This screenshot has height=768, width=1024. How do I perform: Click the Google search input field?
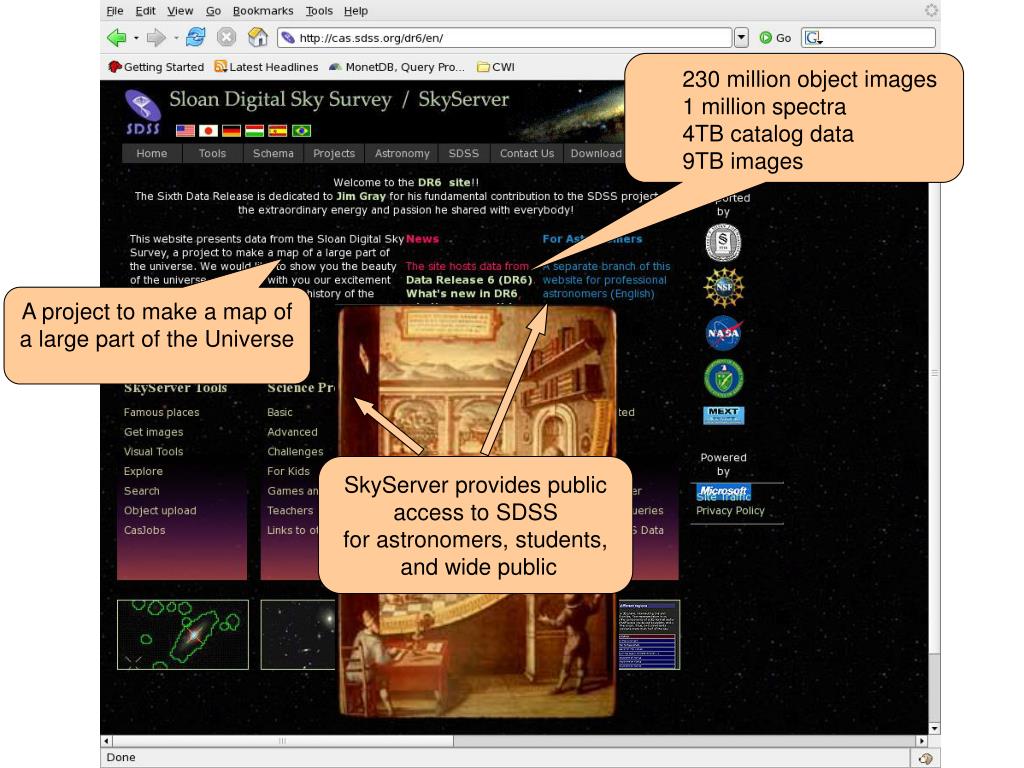click(869, 38)
